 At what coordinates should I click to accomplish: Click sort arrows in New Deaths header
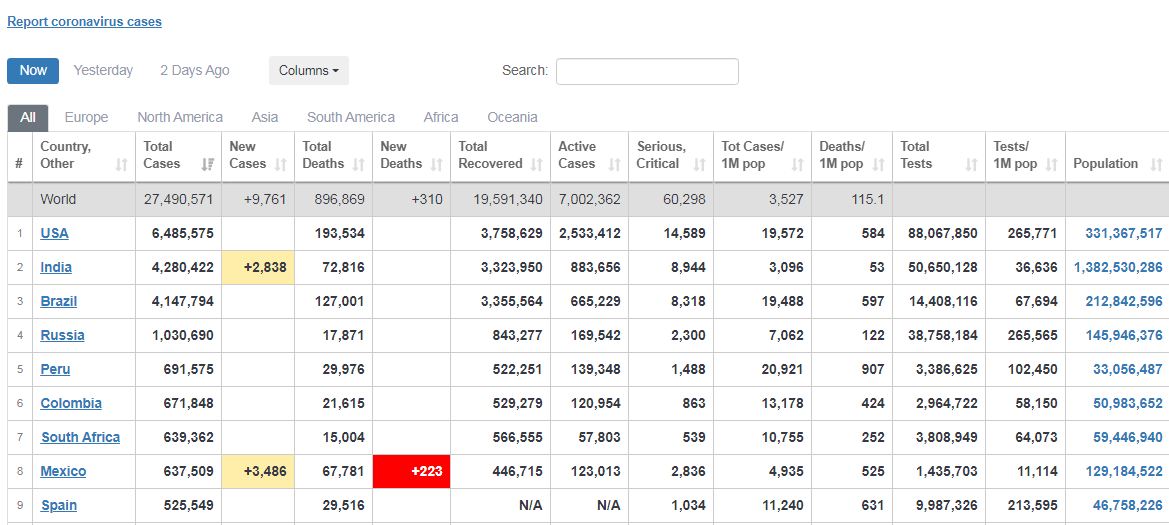click(438, 165)
